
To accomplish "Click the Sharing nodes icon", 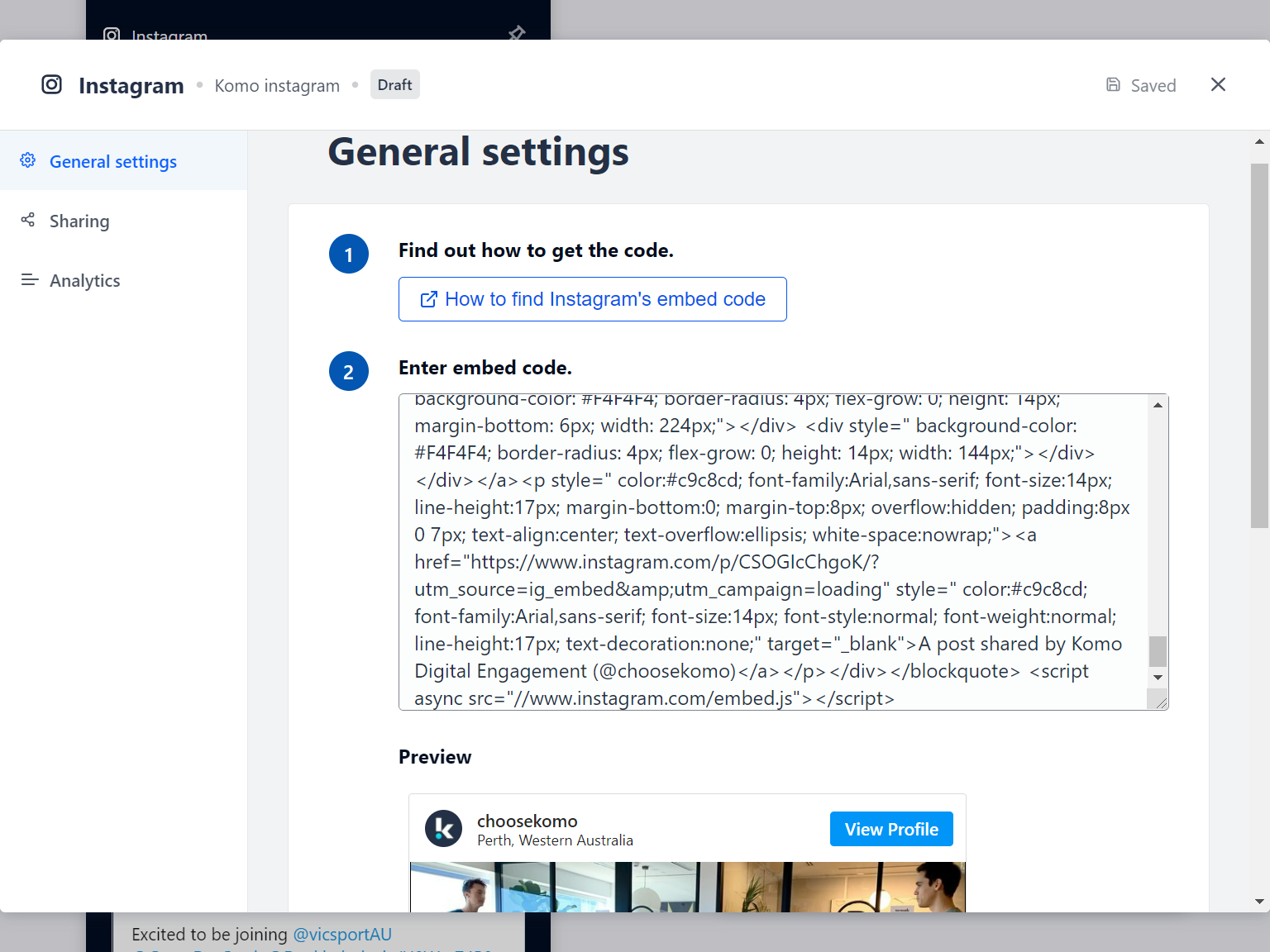I will coord(28,220).
